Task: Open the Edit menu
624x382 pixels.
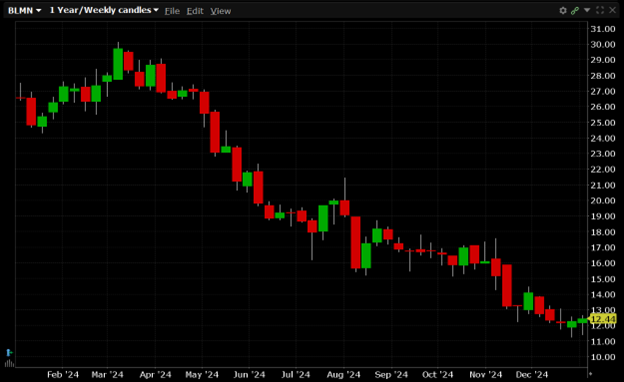Action: 195,11
